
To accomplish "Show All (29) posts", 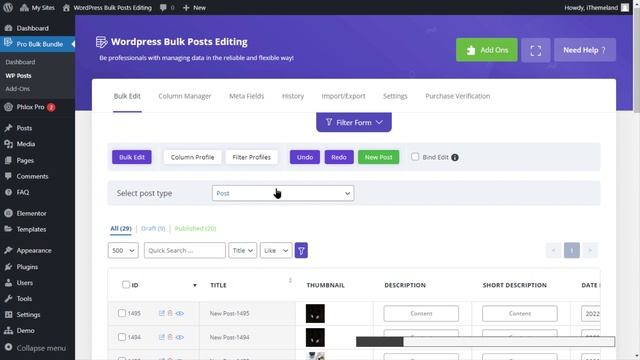I will coord(121,229).
